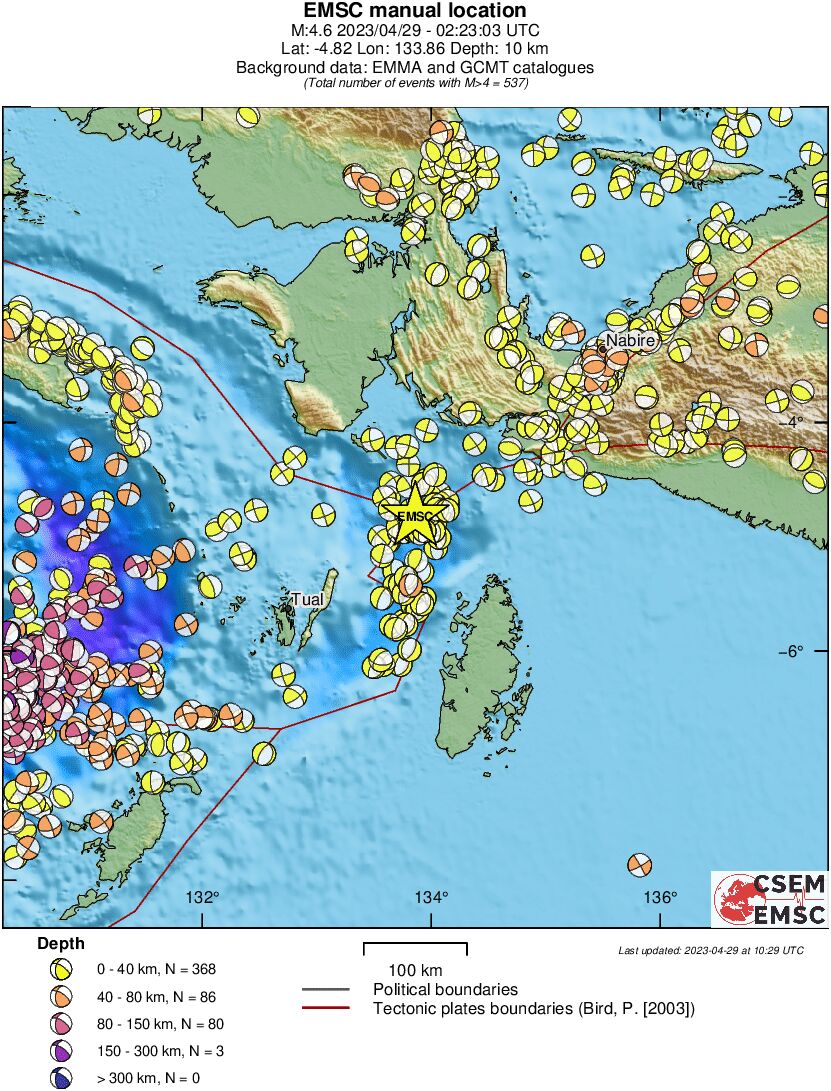Image resolution: width=831 pixels, height=1091 pixels.
Task: Click the "Depth" legend heading
Action: (61, 943)
